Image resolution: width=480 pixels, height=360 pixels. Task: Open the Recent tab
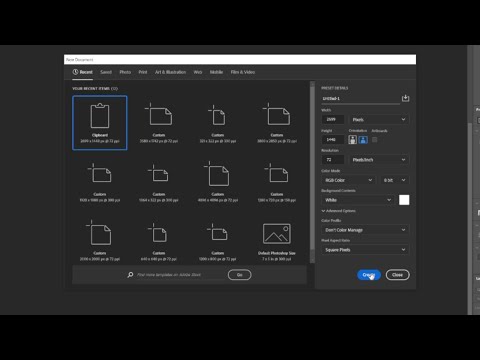tap(83, 72)
